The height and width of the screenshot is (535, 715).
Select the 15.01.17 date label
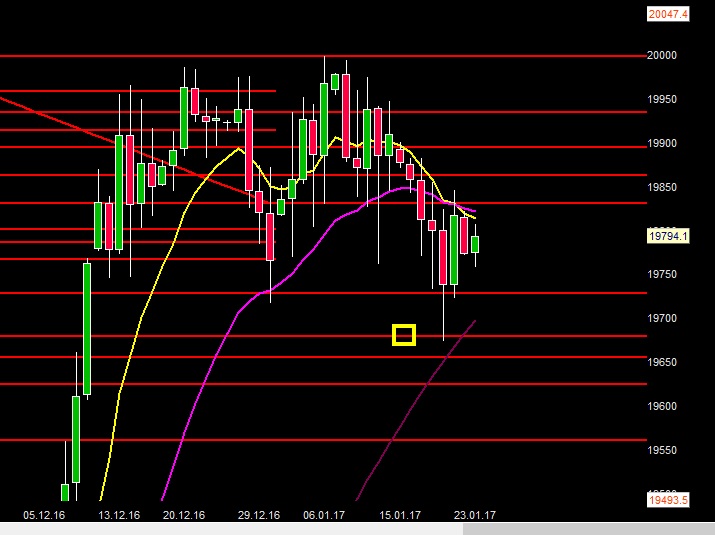(x=400, y=515)
